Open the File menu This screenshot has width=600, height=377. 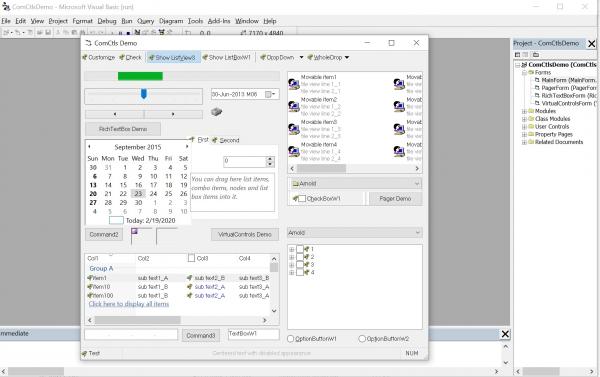pyautogui.click(x=6, y=21)
